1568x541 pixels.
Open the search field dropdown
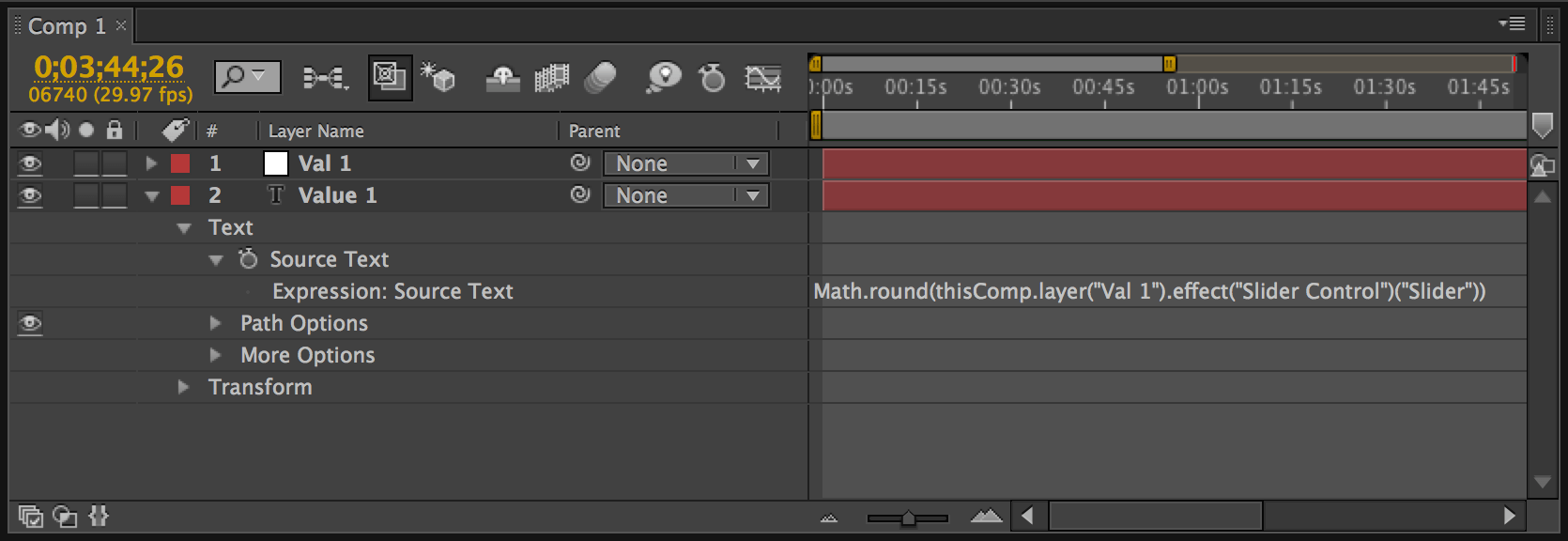point(248,76)
